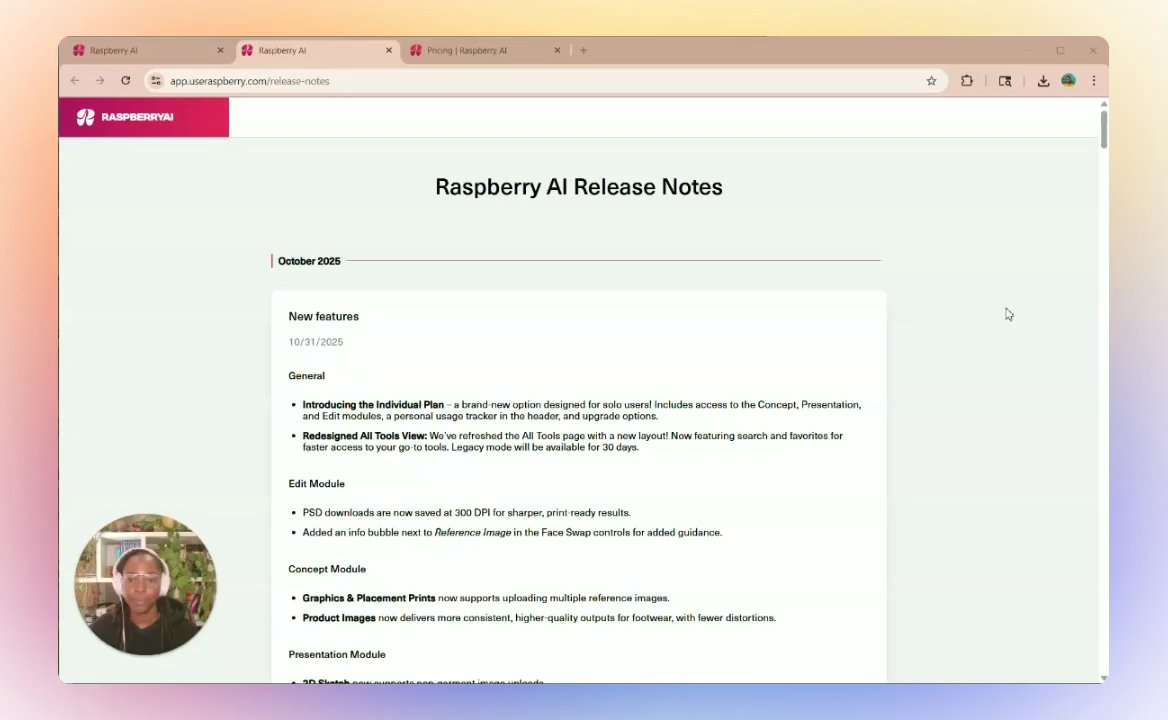Screen dimensions: 1168x720
Task: Click the page vertical scrollbar thumb
Action: [1103, 129]
